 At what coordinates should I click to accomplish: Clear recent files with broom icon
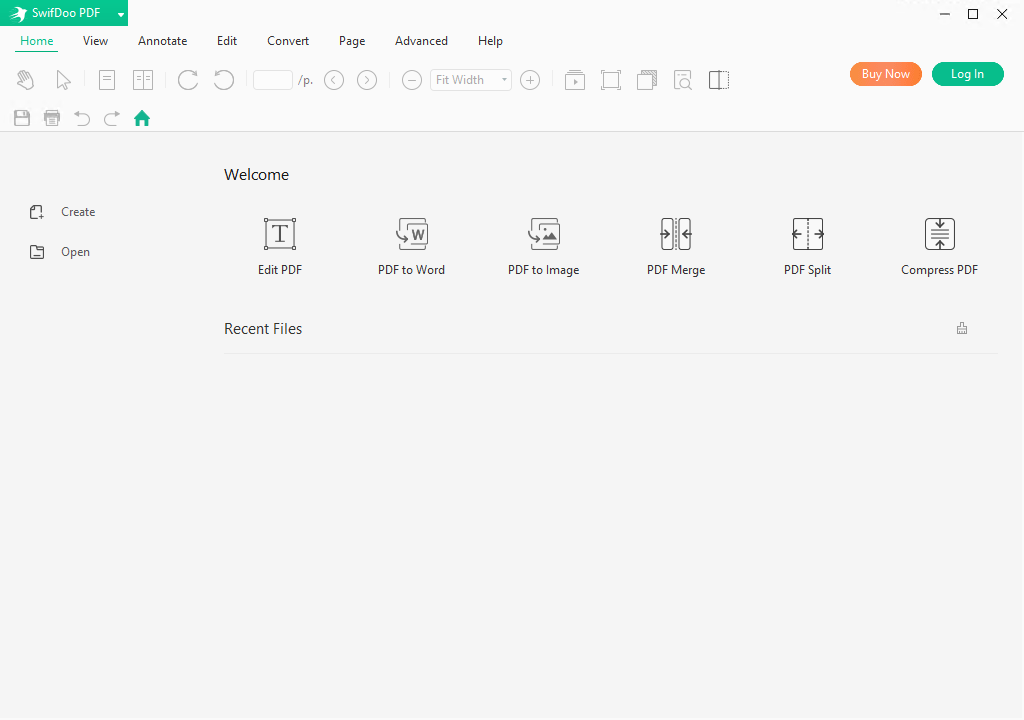[962, 328]
